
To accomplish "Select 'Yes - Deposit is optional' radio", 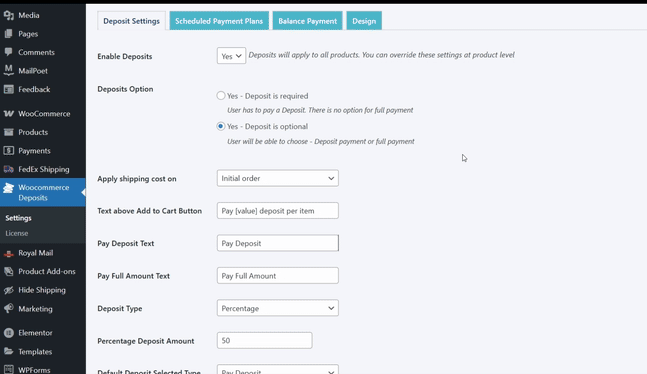I will coord(221,126).
